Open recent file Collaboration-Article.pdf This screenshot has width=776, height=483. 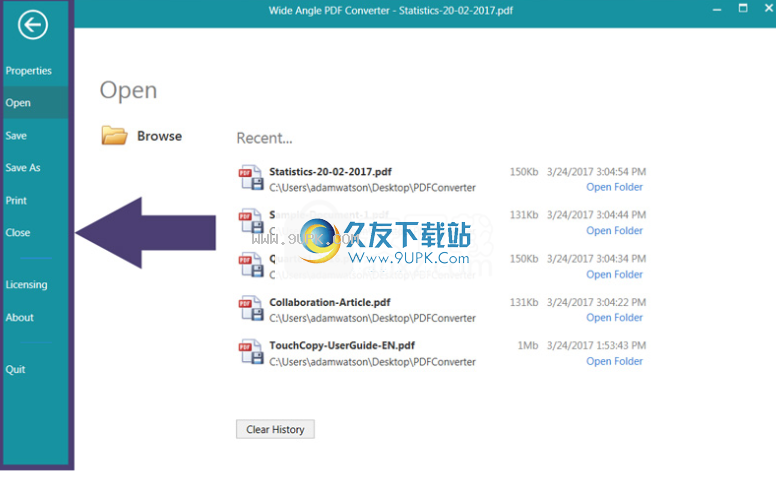330,302
